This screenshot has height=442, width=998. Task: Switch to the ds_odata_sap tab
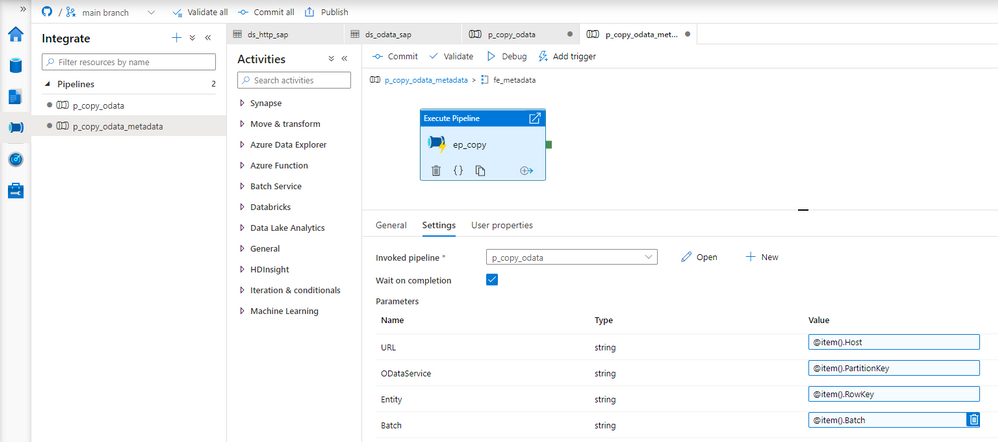pyautogui.click(x=403, y=34)
